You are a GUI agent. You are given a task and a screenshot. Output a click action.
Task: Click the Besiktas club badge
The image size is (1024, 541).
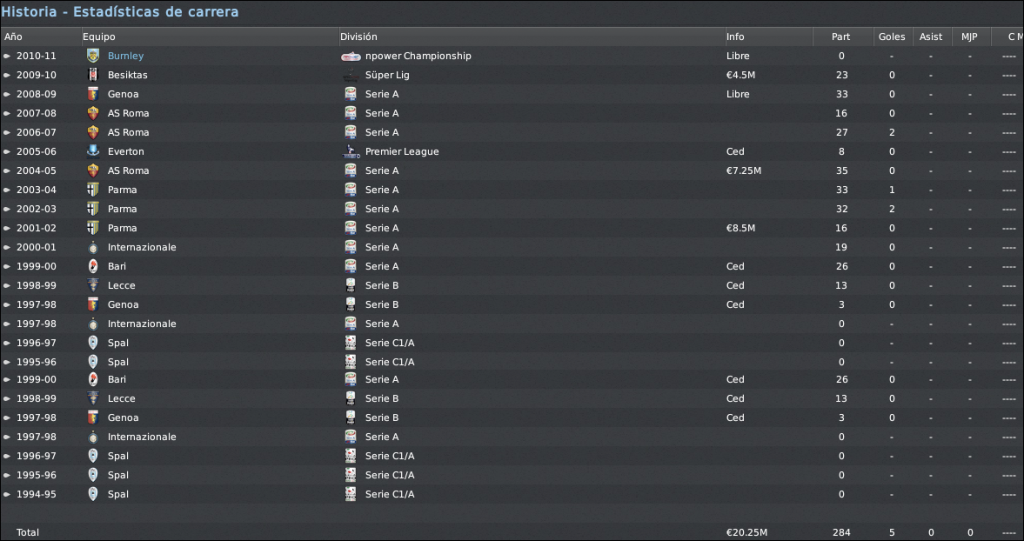[x=93, y=75]
